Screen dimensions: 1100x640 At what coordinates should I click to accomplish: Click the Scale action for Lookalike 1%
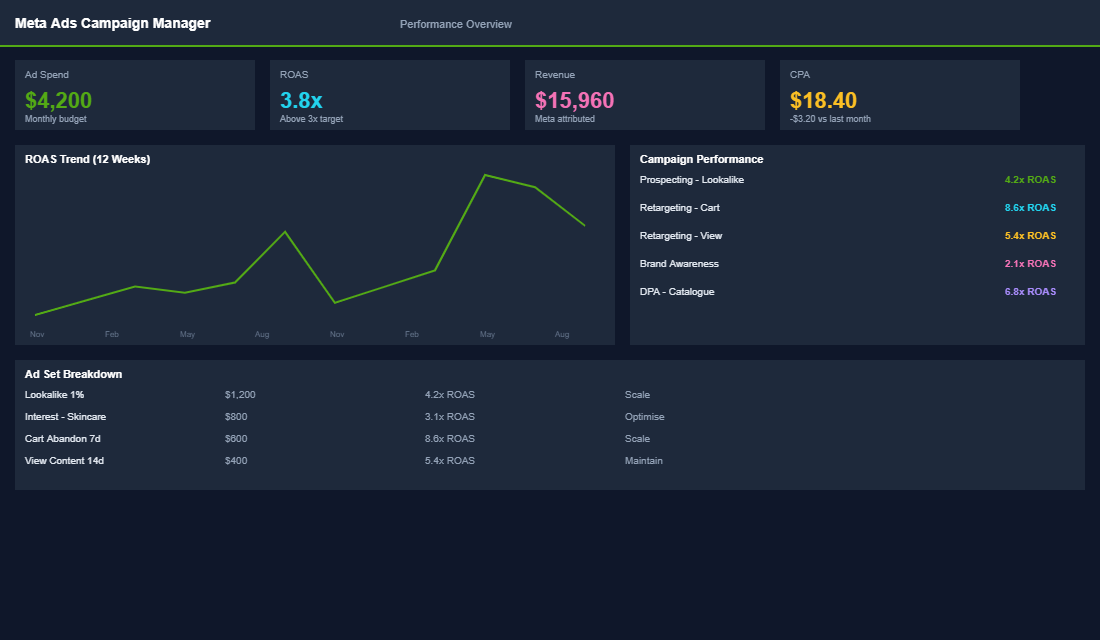[637, 394]
